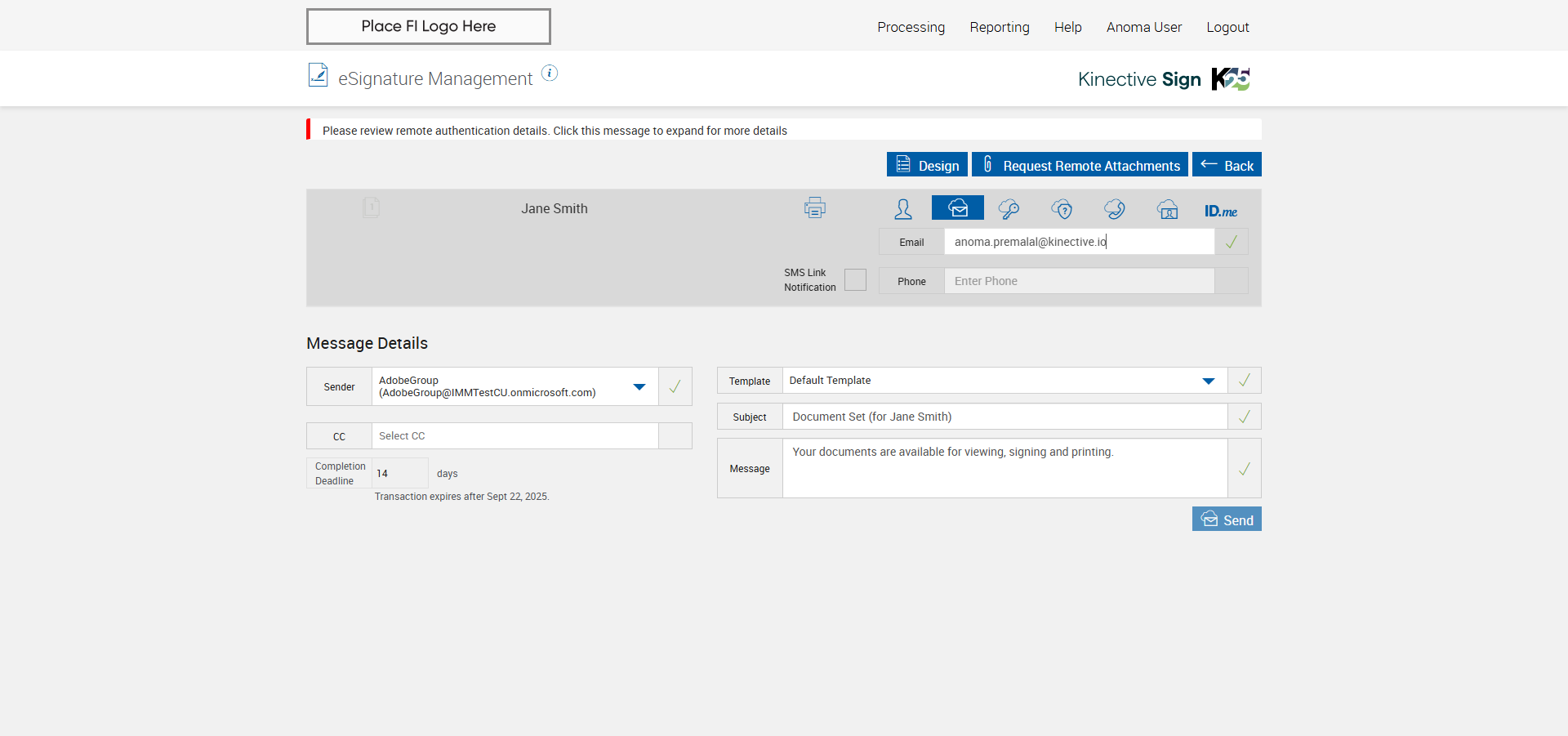Click the Send button
Image resolution: width=1568 pixels, height=736 pixels.
click(1226, 520)
